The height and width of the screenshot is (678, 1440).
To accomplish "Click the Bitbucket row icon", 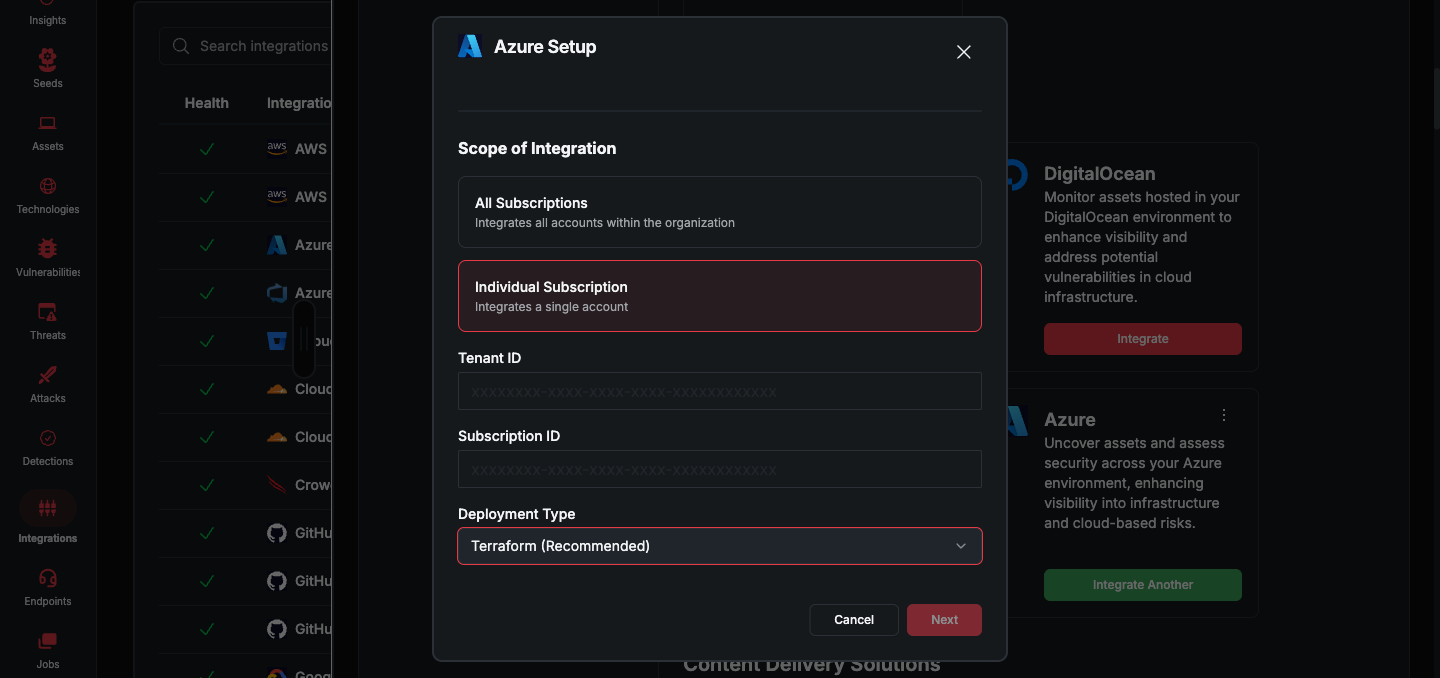I will click(277, 341).
